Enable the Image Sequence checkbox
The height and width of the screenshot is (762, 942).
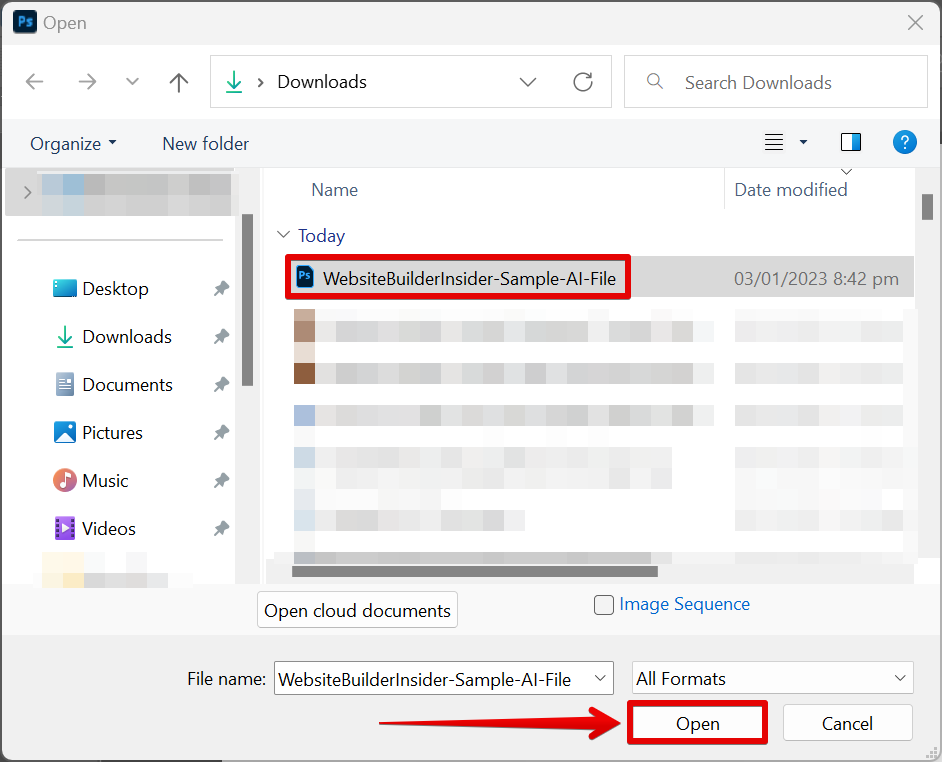tap(604, 605)
